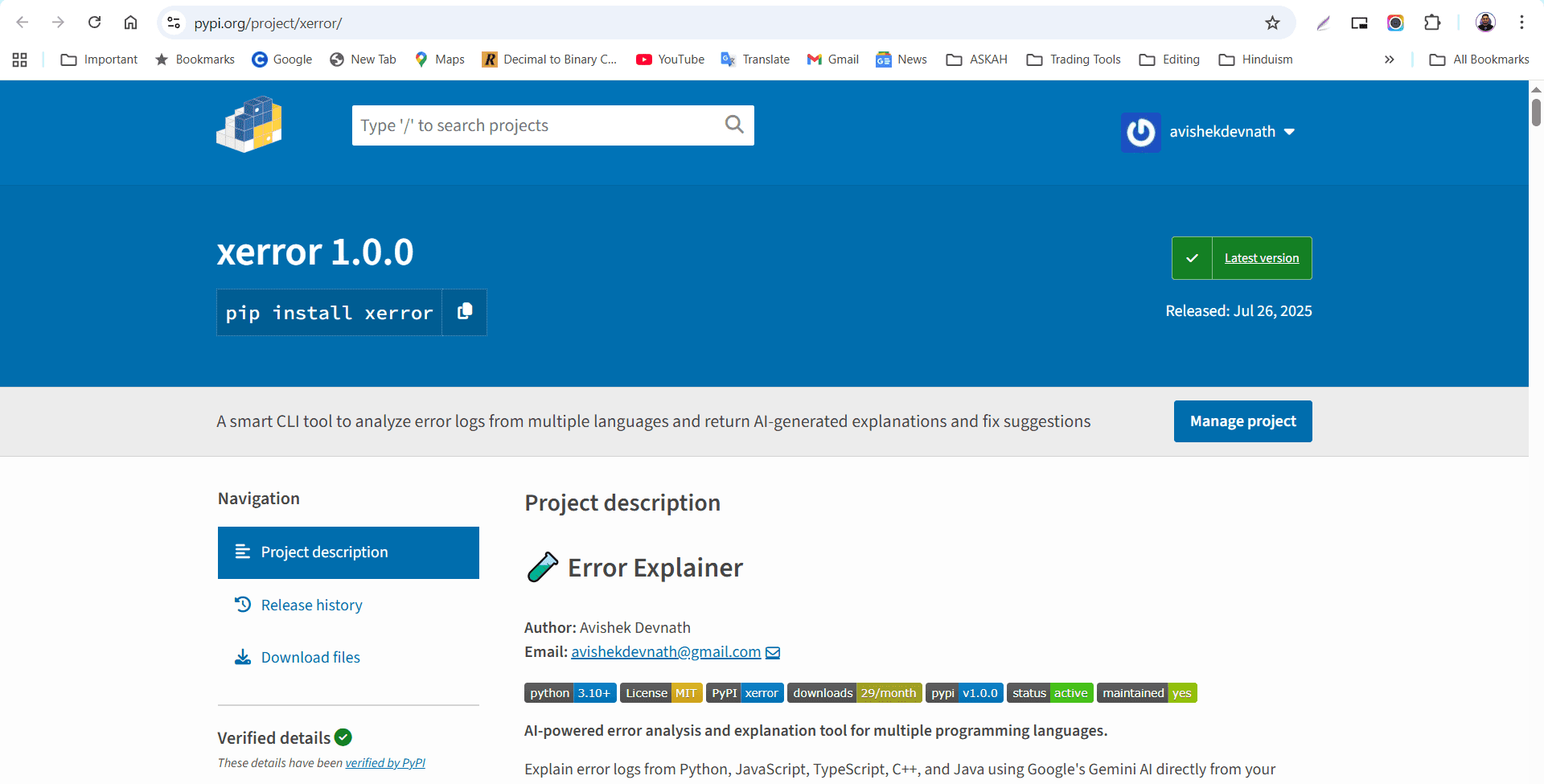Viewport: 1544px width, 784px height.
Task: Open the Trading Tools bookmarks folder
Action: 1073,59
